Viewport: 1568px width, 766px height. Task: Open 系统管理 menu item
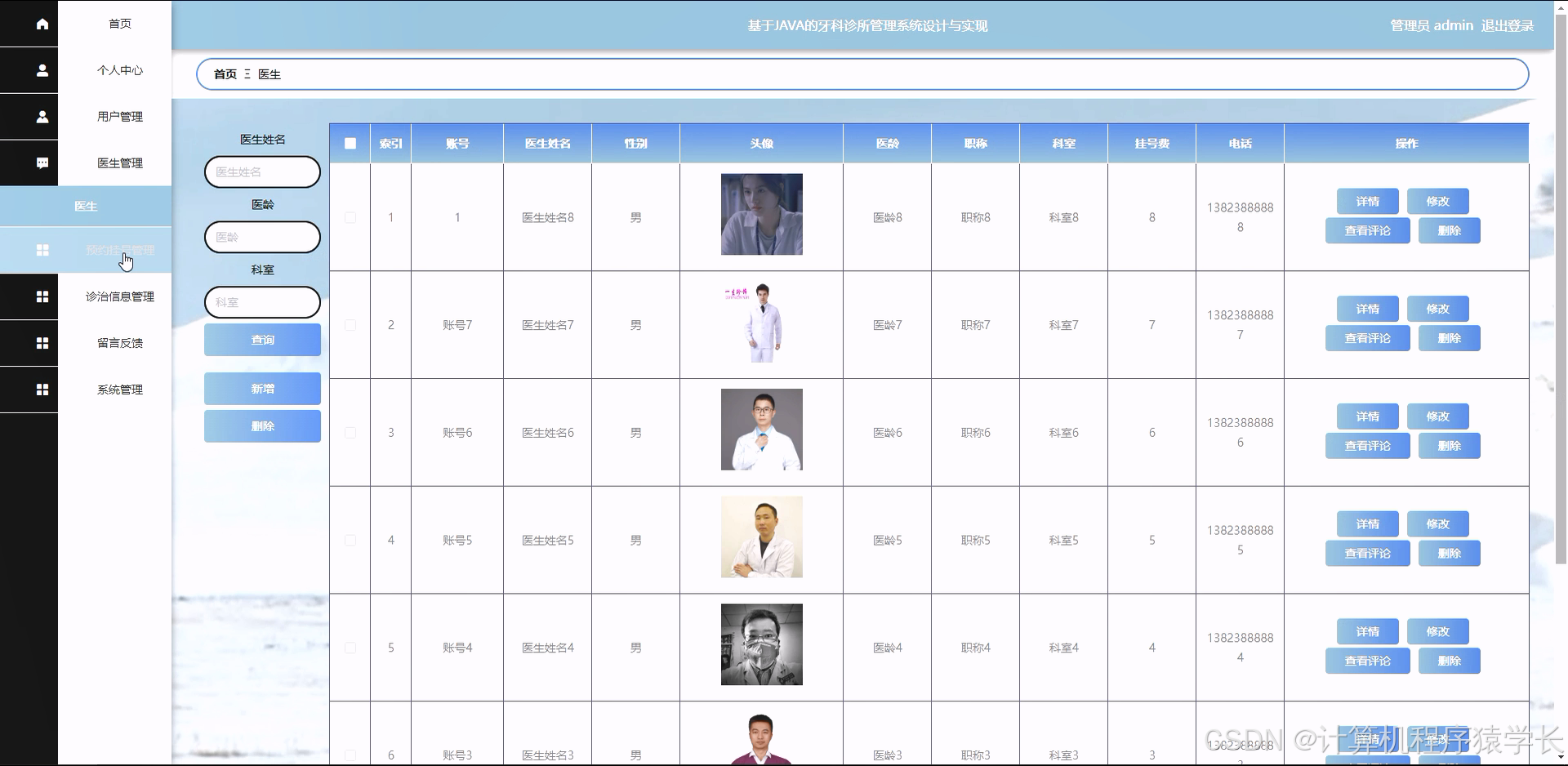click(120, 390)
